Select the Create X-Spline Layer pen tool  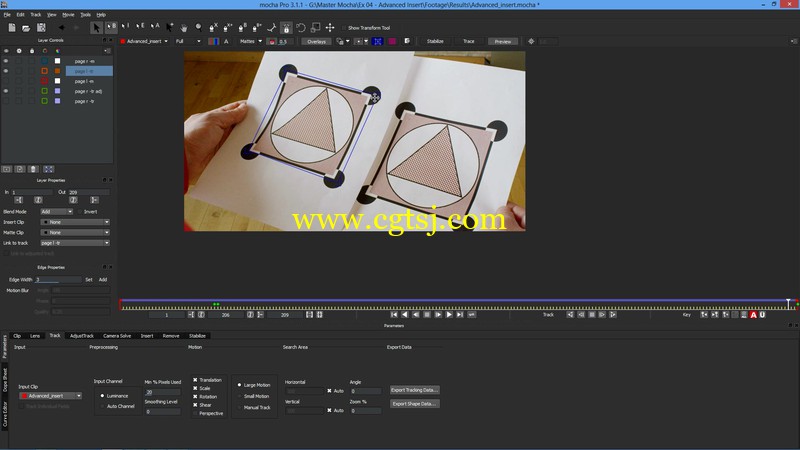(213, 28)
